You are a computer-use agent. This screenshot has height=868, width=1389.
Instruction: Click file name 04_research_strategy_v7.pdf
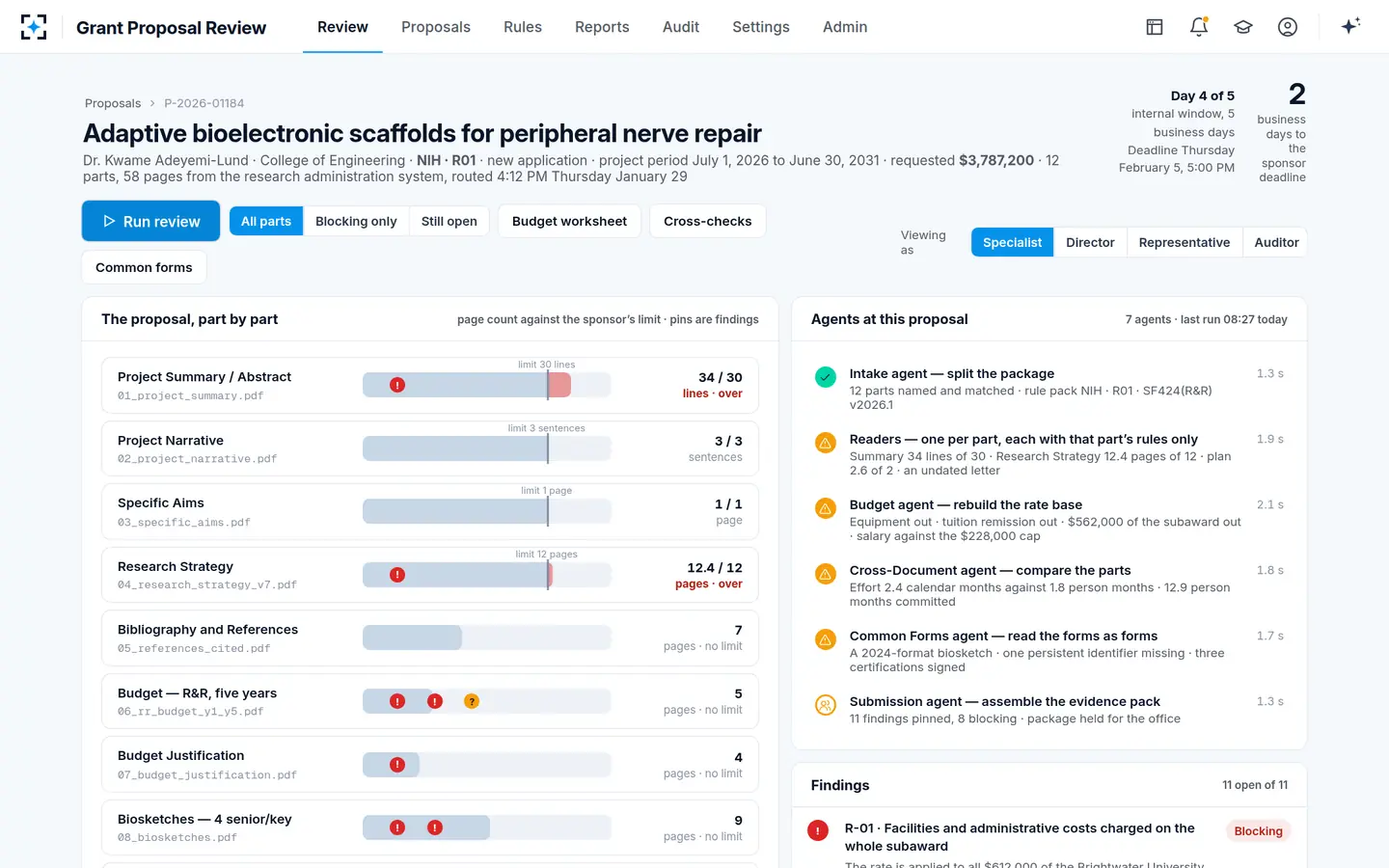click(207, 584)
